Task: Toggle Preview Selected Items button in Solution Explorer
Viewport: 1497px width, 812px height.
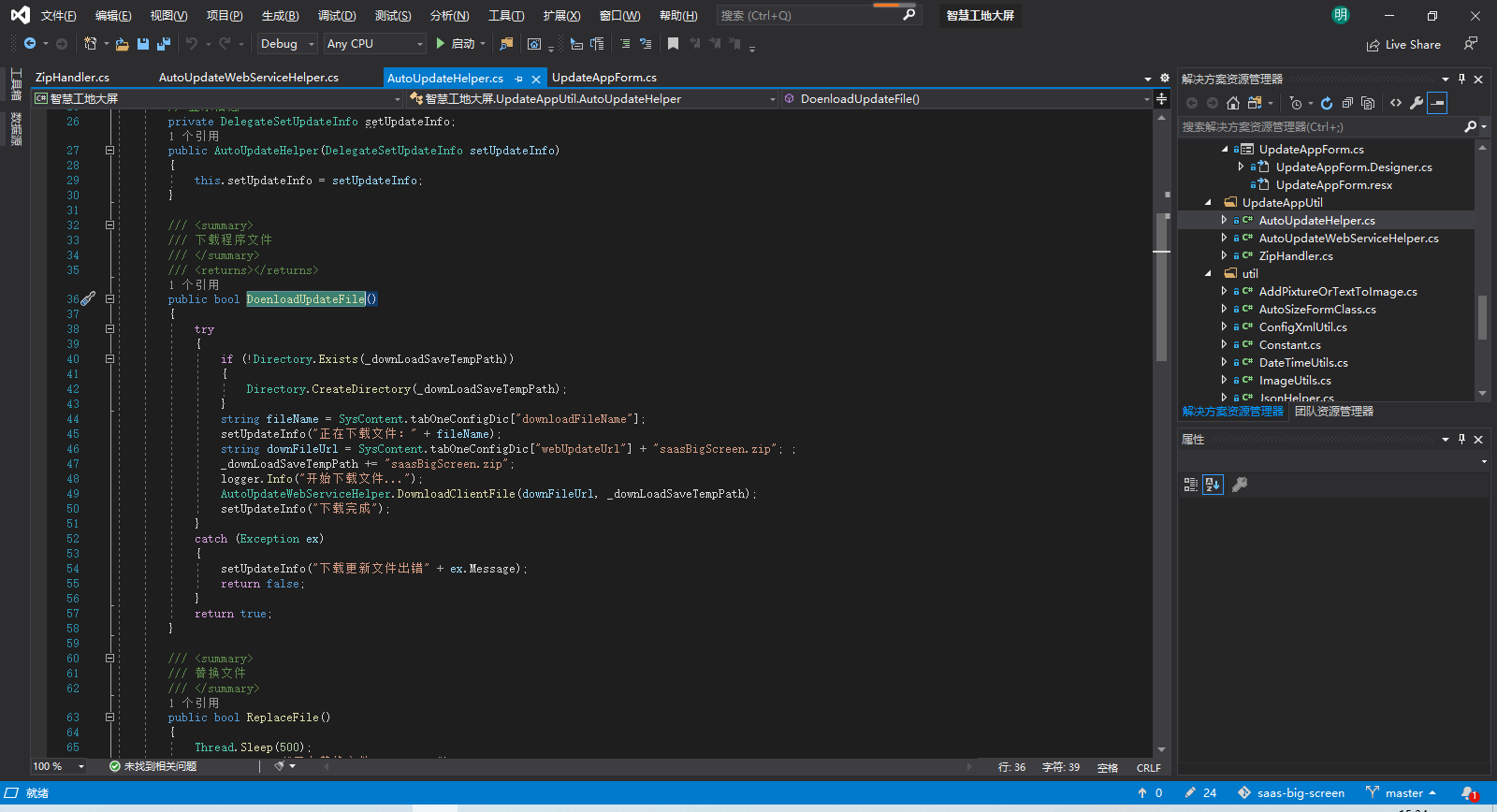Action: pos(1437,103)
